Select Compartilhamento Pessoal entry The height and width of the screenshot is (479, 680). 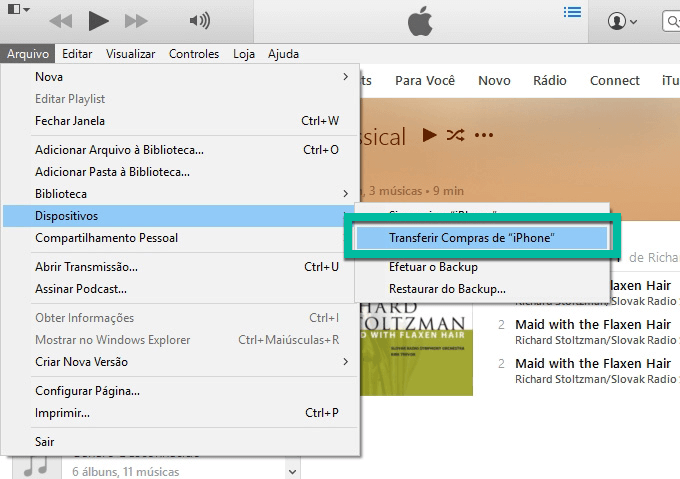(181, 238)
